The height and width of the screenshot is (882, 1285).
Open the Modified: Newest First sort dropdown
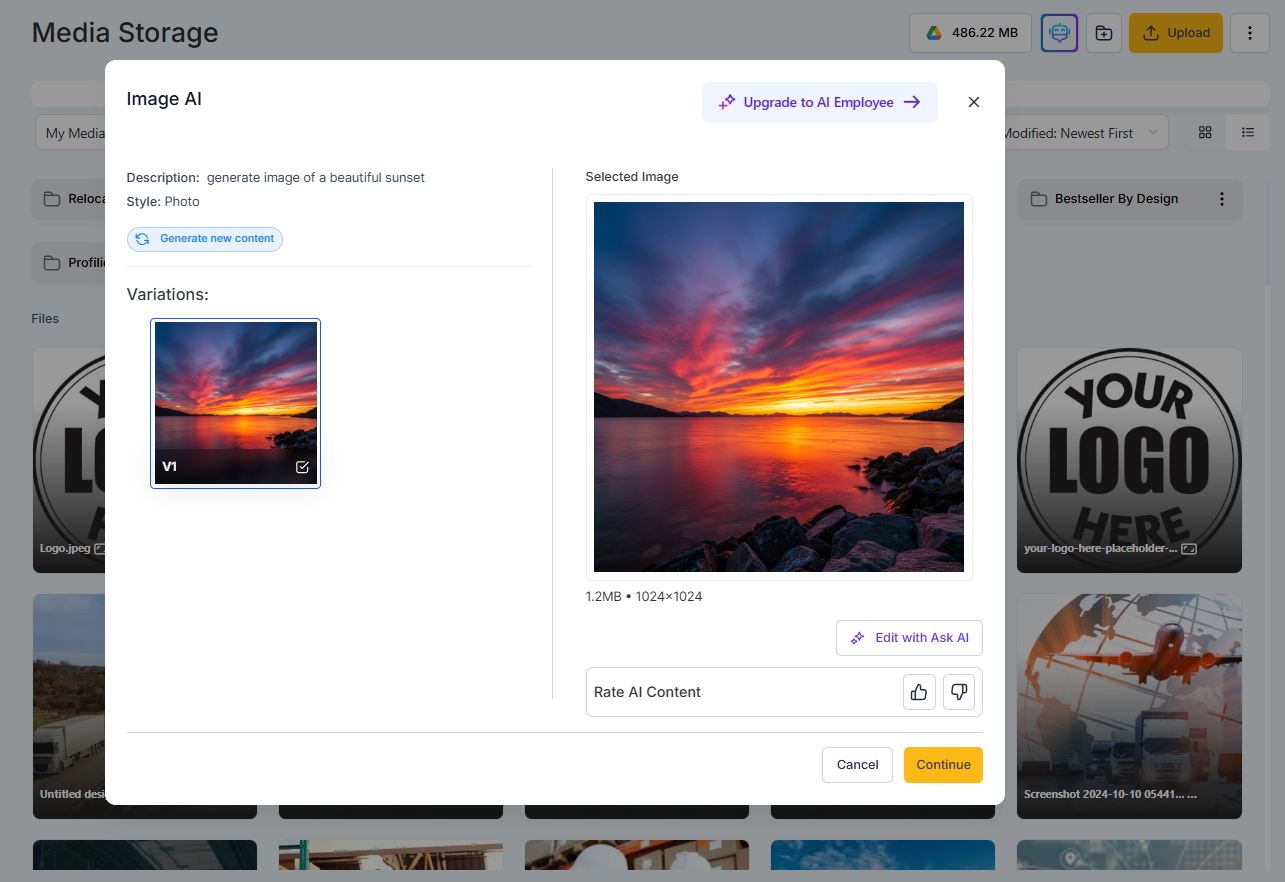[x=1084, y=133]
